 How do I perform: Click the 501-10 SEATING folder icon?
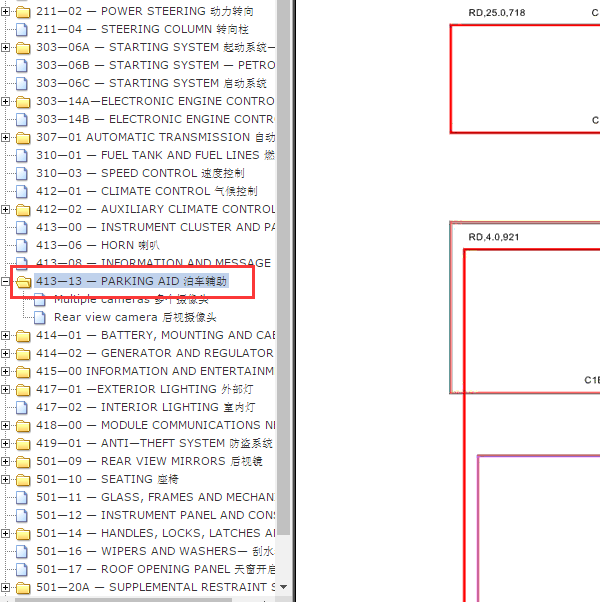[x=23, y=480]
